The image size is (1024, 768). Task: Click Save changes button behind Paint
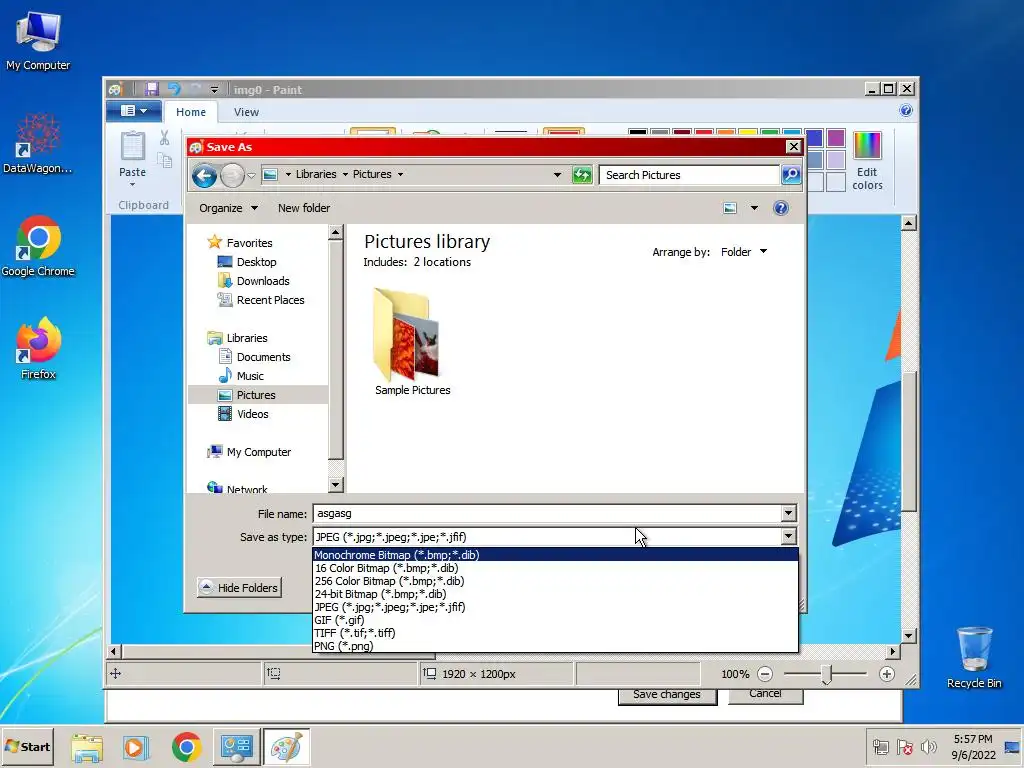(x=667, y=696)
